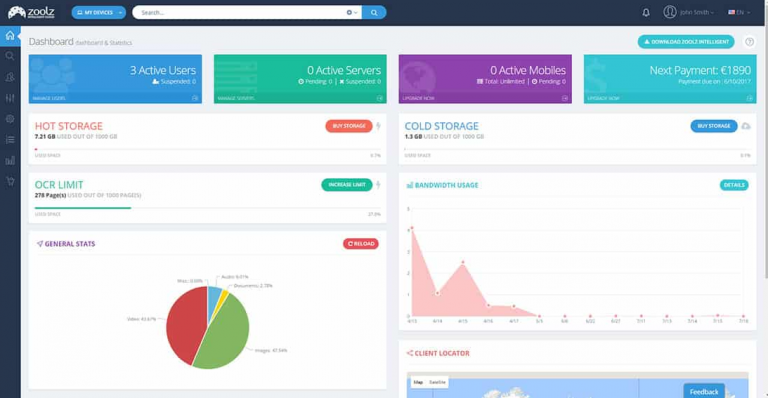Switch the client map to Map view
Image resolution: width=768 pixels, height=398 pixels.
(418, 382)
